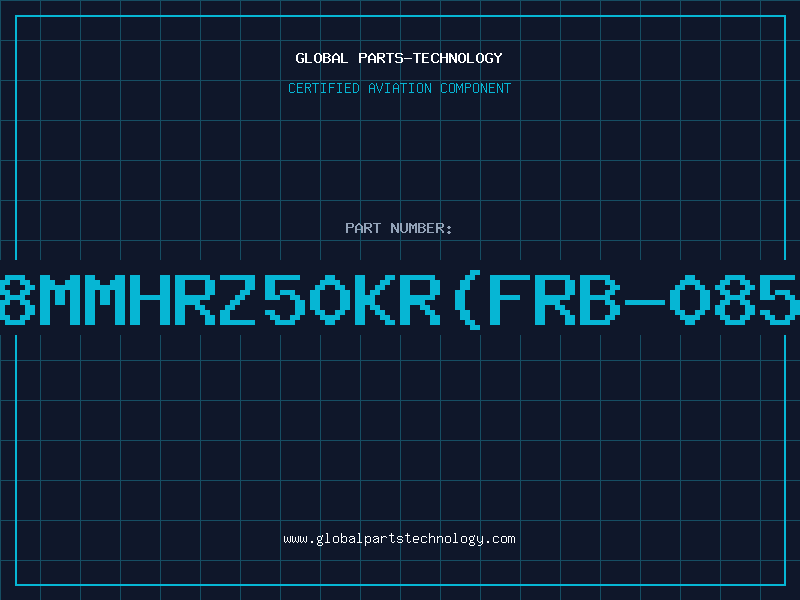The width and height of the screenshot is (800, 600).
Task: Click the large part number 8MMHRZ50KR(FRB-085 text
Action: coord(400,300)
